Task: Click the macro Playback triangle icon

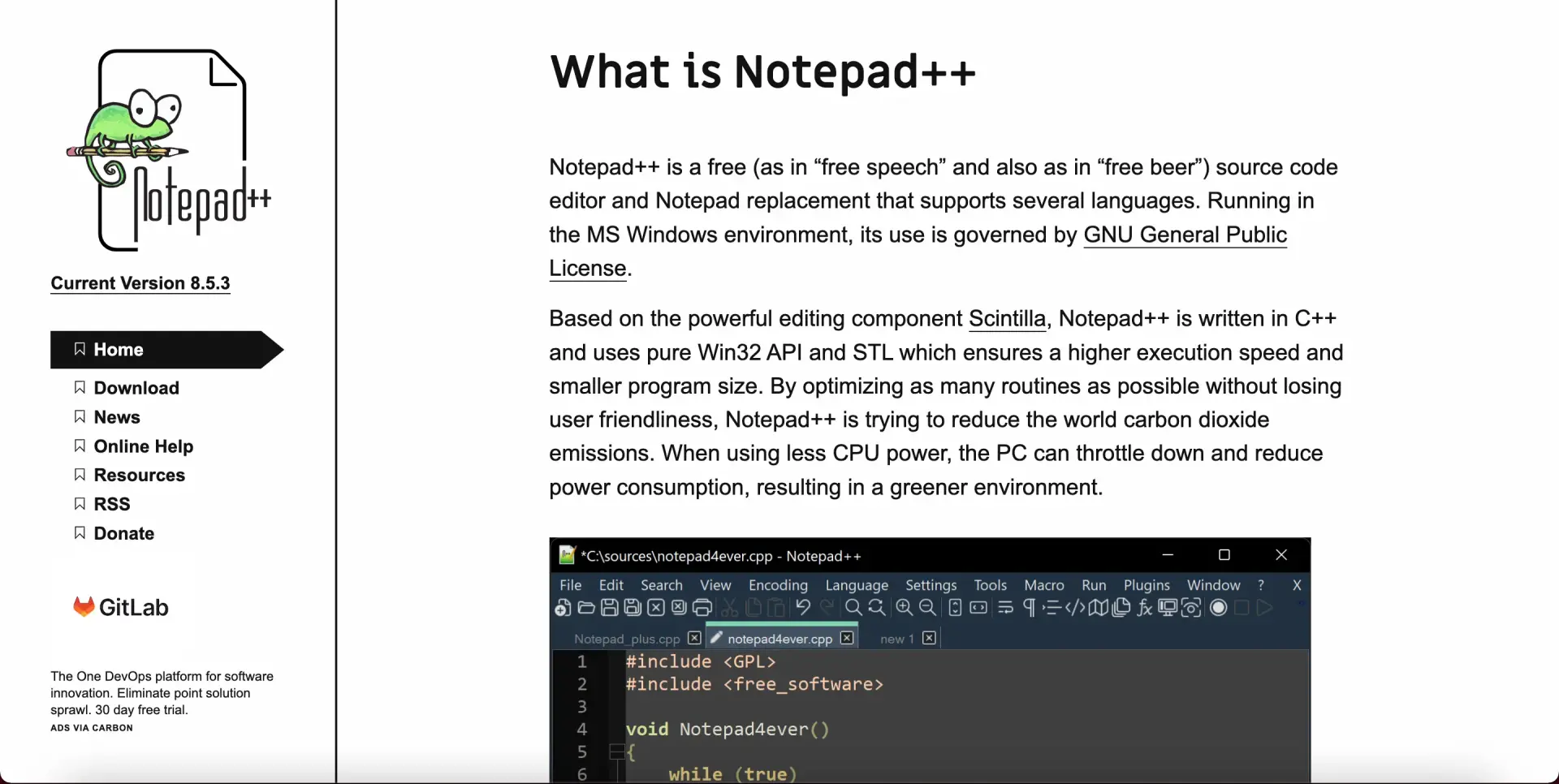Action: point(1264,608)
